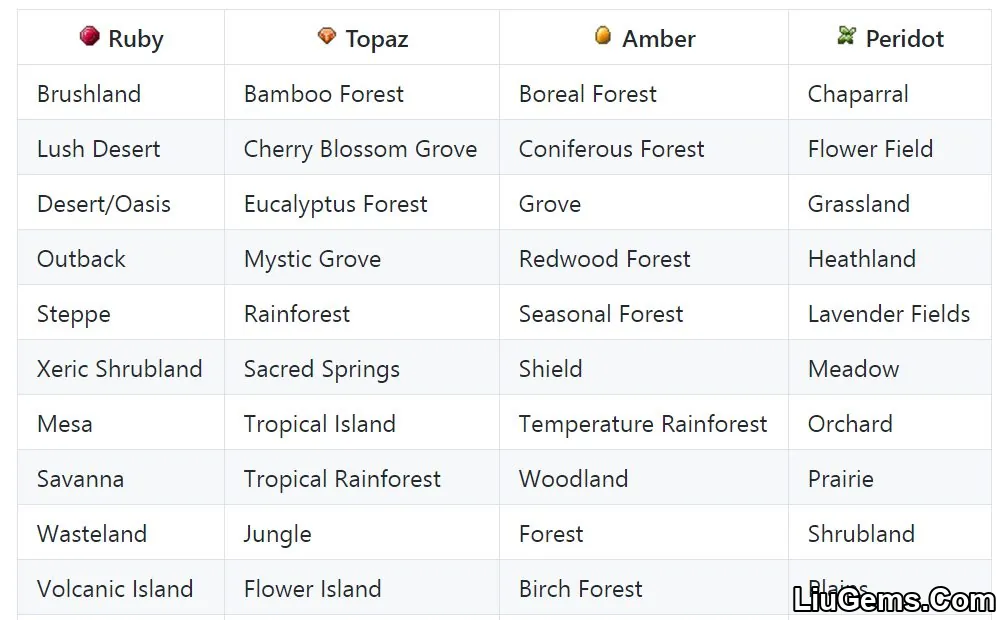Click the Temperature Rainforest cell

pos(643,424)
